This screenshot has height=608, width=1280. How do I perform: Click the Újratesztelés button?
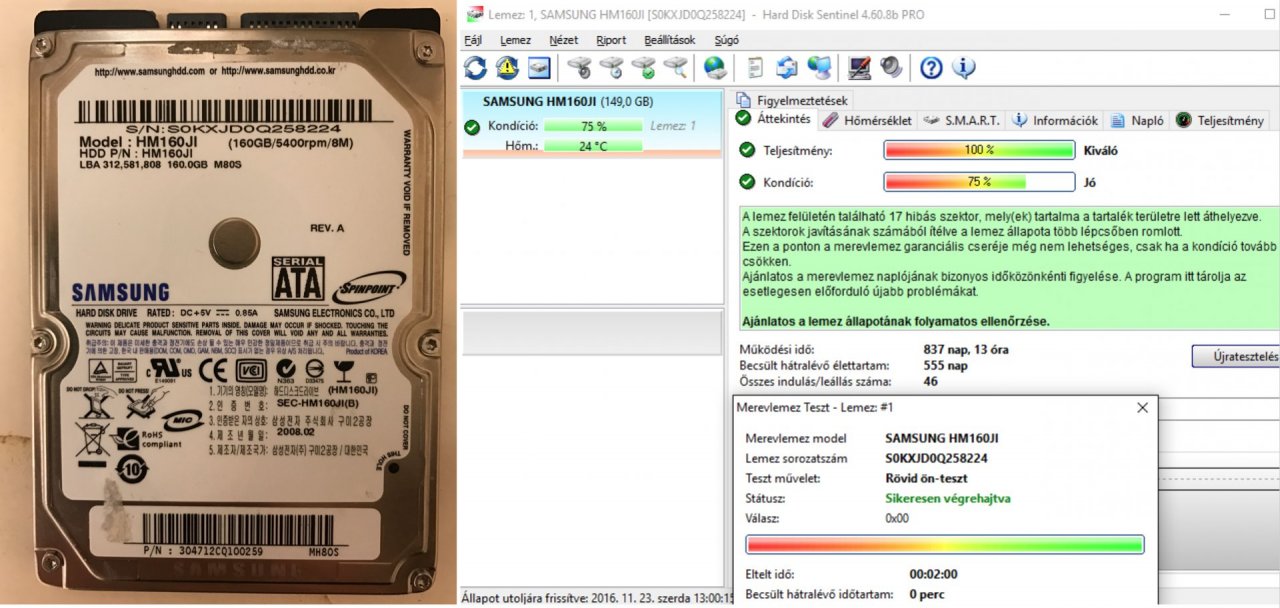pyautogui.click(x=1236, y=356)
